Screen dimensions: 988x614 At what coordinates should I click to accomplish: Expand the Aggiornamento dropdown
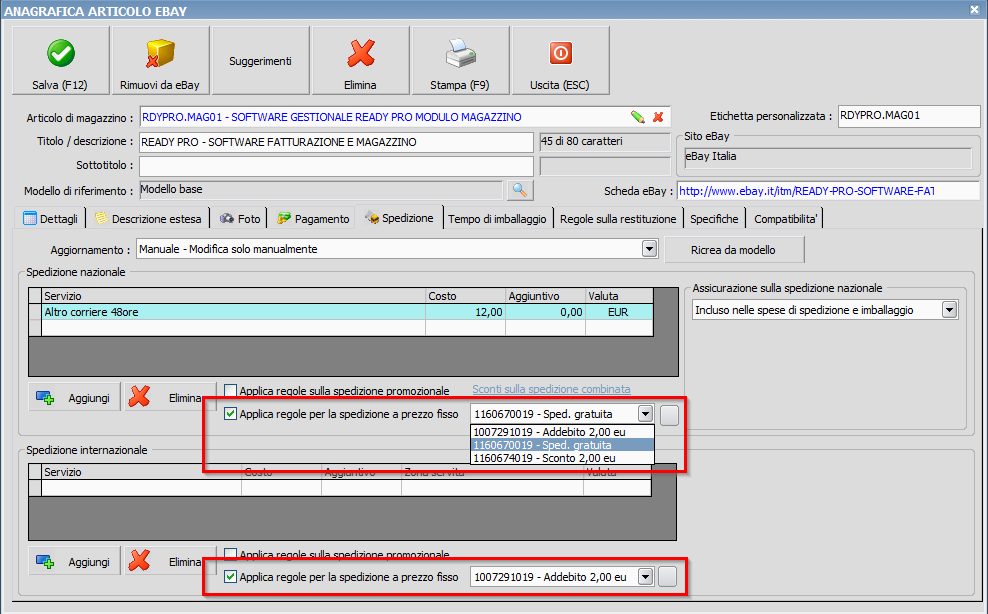tap(650, 249)
